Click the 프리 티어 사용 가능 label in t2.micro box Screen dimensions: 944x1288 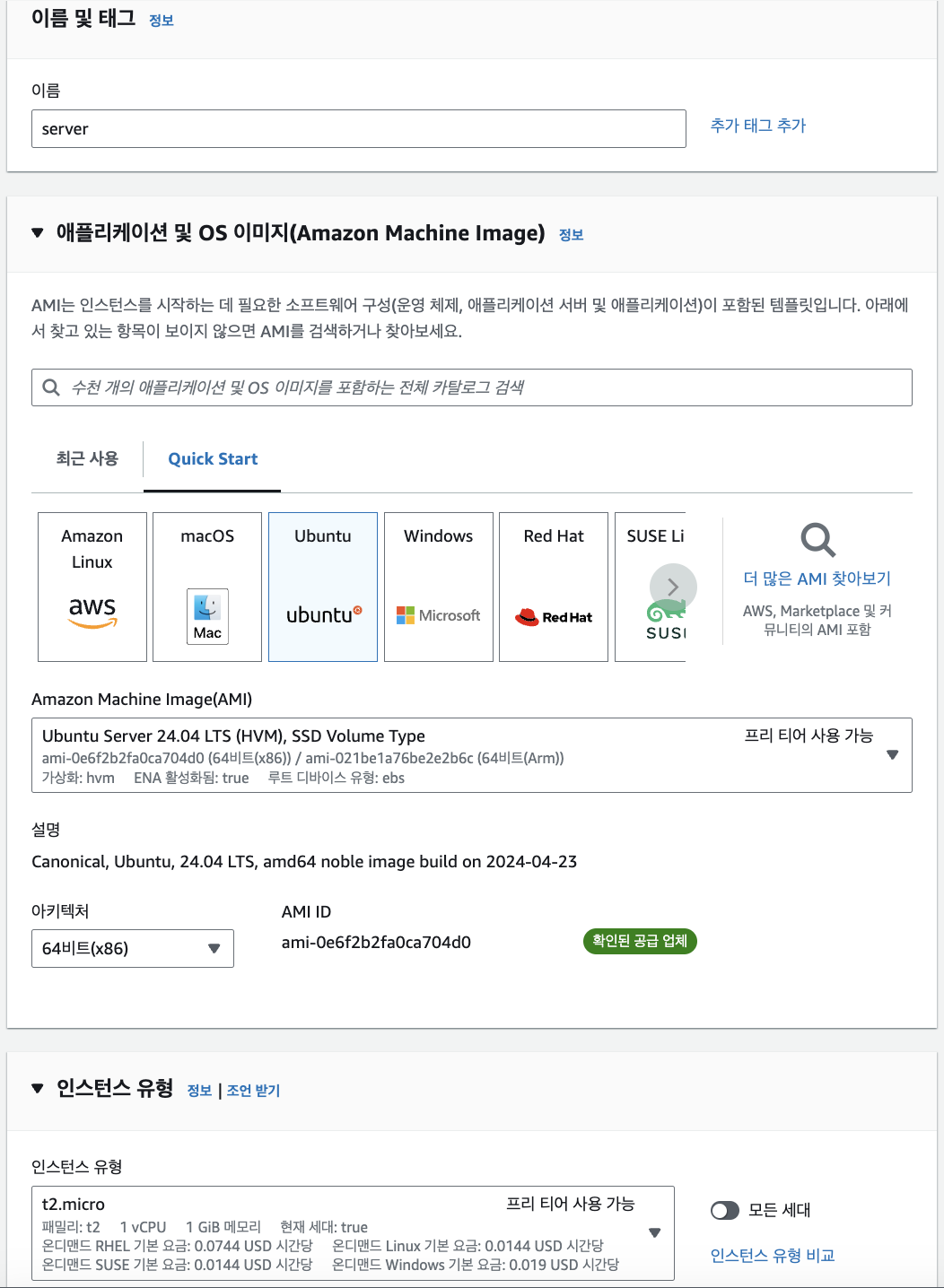571,1204
